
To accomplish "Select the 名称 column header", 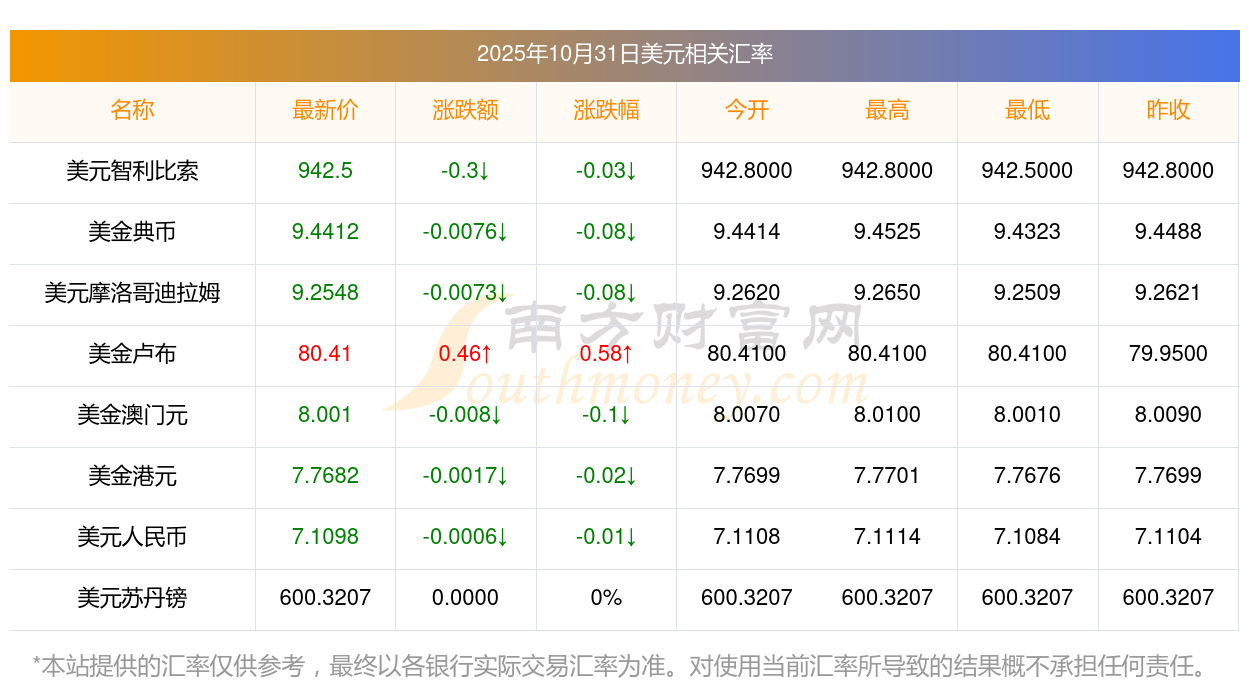I will [x=132, y=110].
